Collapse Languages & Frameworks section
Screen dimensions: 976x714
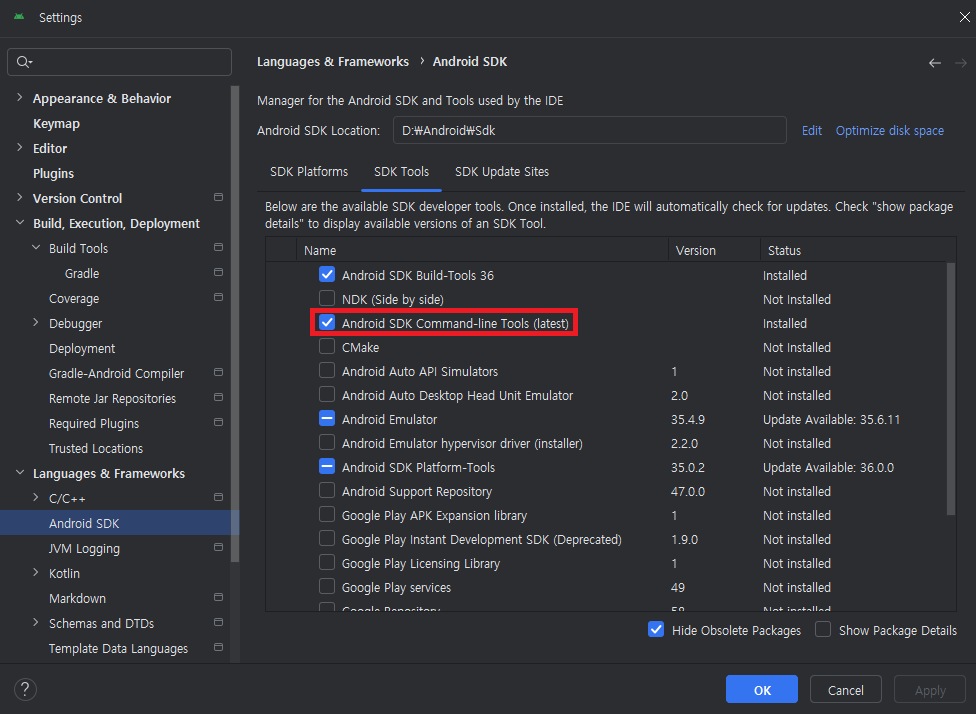coord(19,472)
